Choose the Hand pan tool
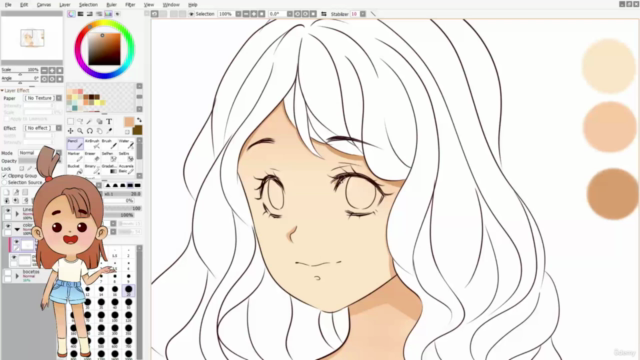The width and height of the screenshot is (640, 360). tap(100, 131)
